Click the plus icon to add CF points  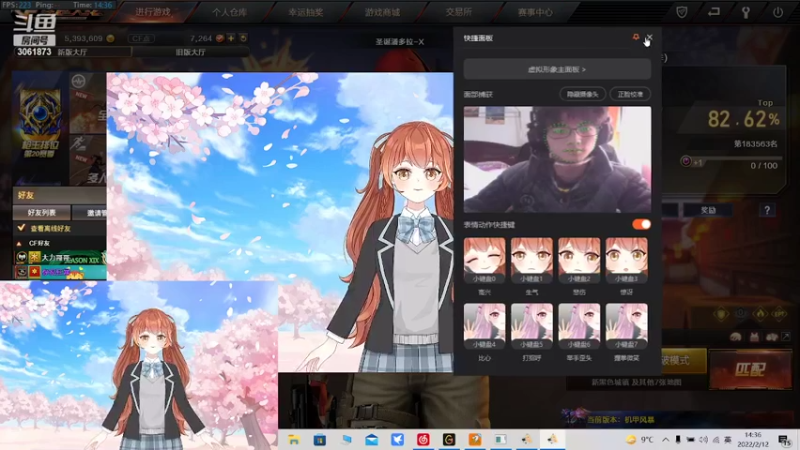(231, 38)
